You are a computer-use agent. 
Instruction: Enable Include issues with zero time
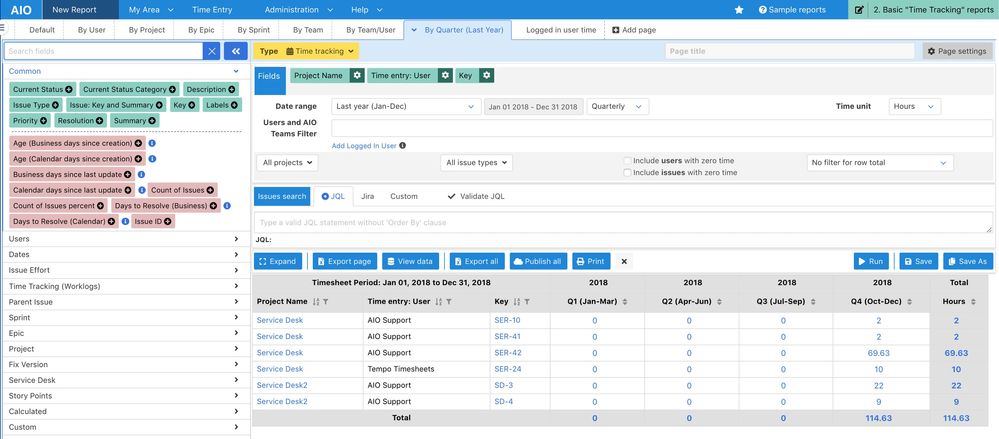pos(628,173)
